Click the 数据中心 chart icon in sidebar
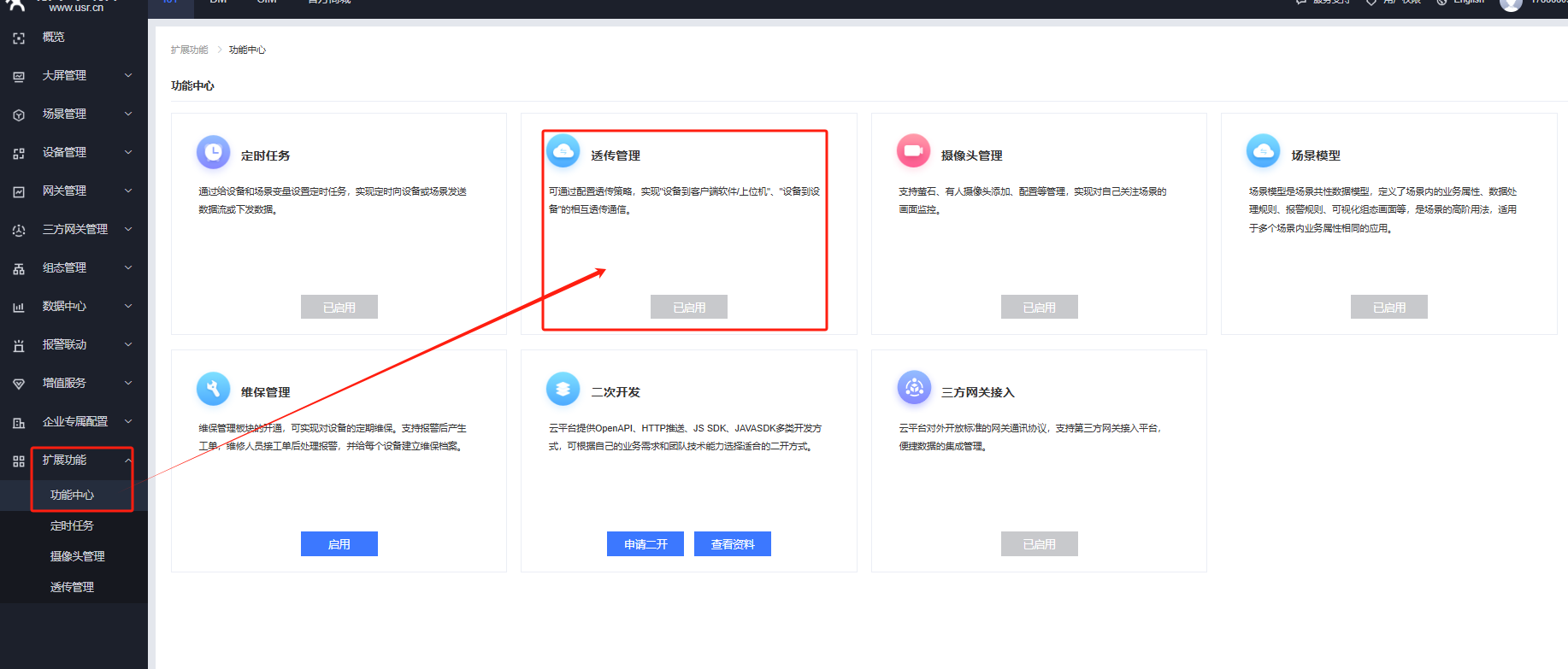1568x669 pixels. (19, 307)
